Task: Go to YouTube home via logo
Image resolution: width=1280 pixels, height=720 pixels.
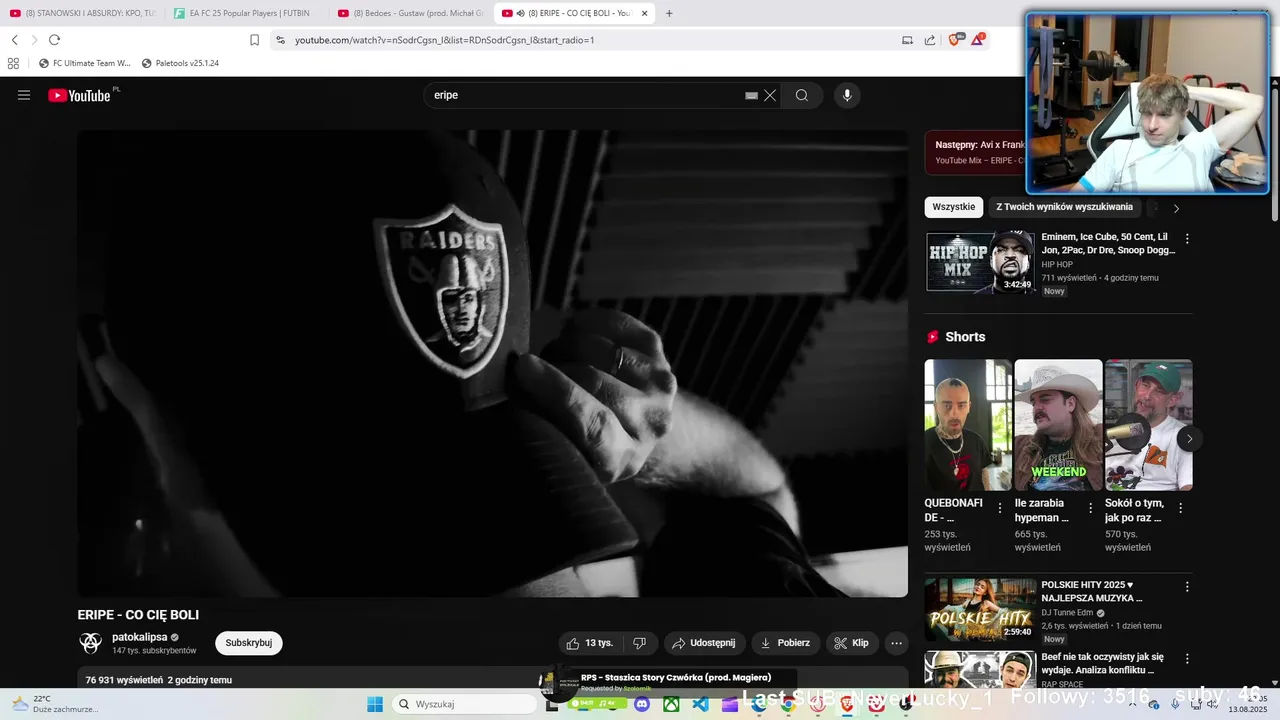Action: [80, 95]
